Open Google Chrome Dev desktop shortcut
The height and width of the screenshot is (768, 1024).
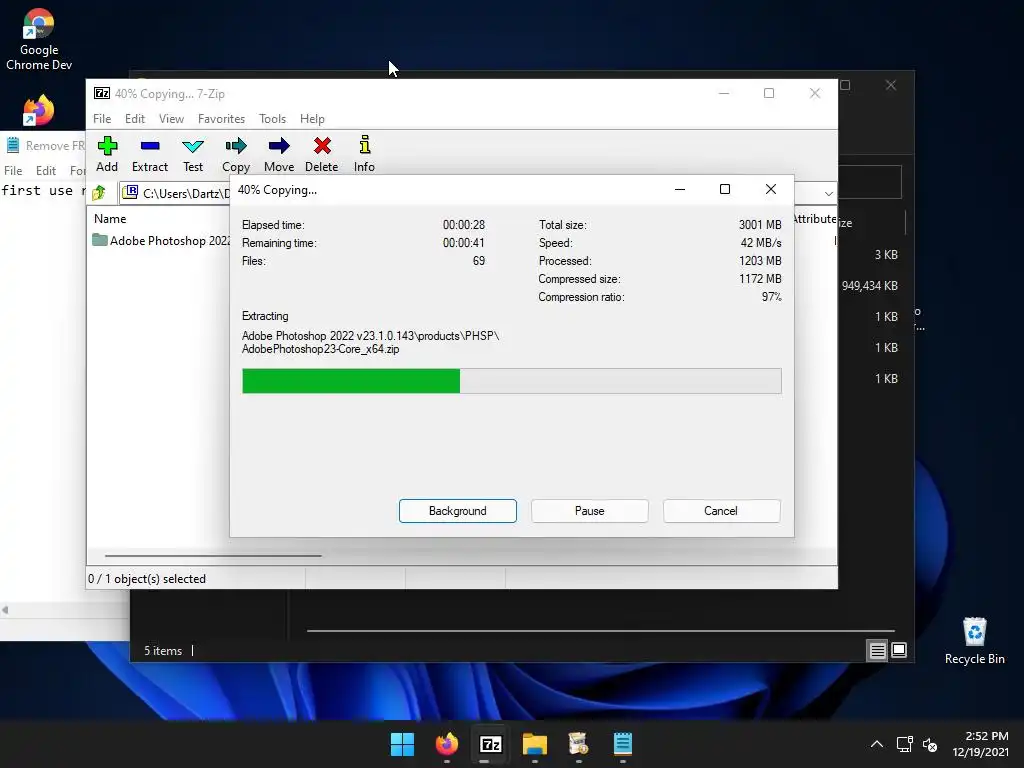[x=39, y=39]
